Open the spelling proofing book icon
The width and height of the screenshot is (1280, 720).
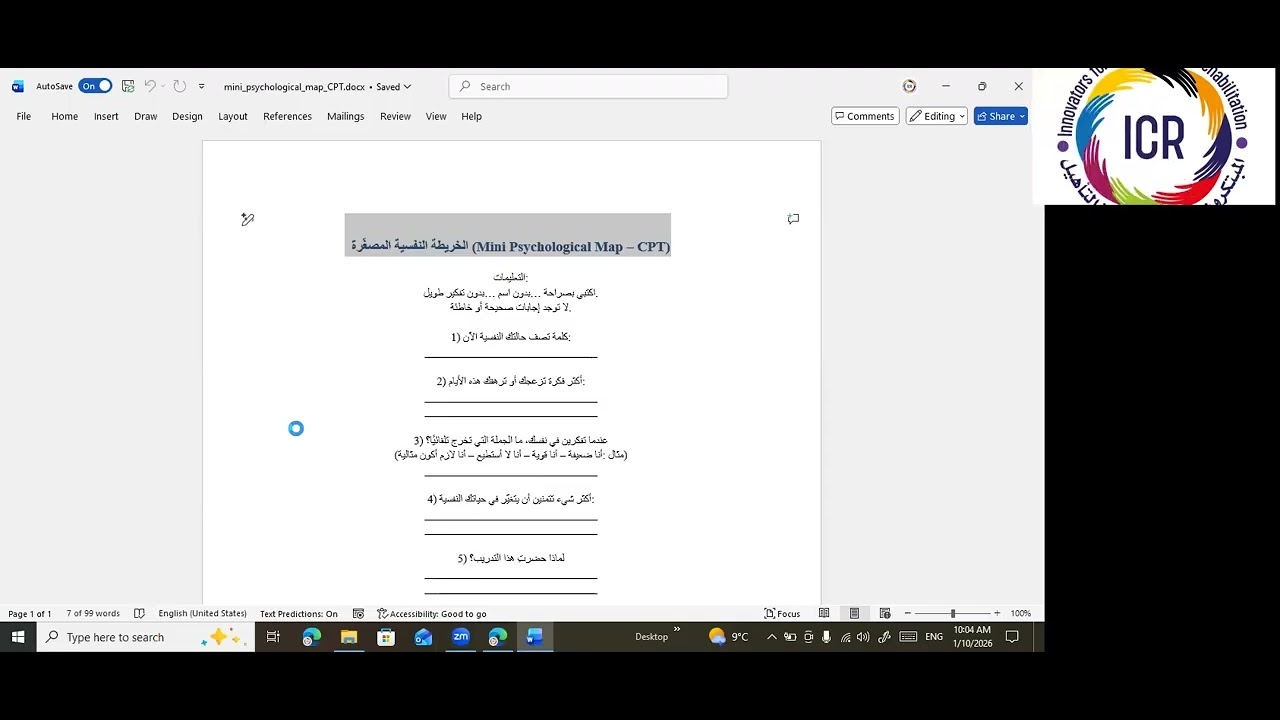(x=139, y=613)
